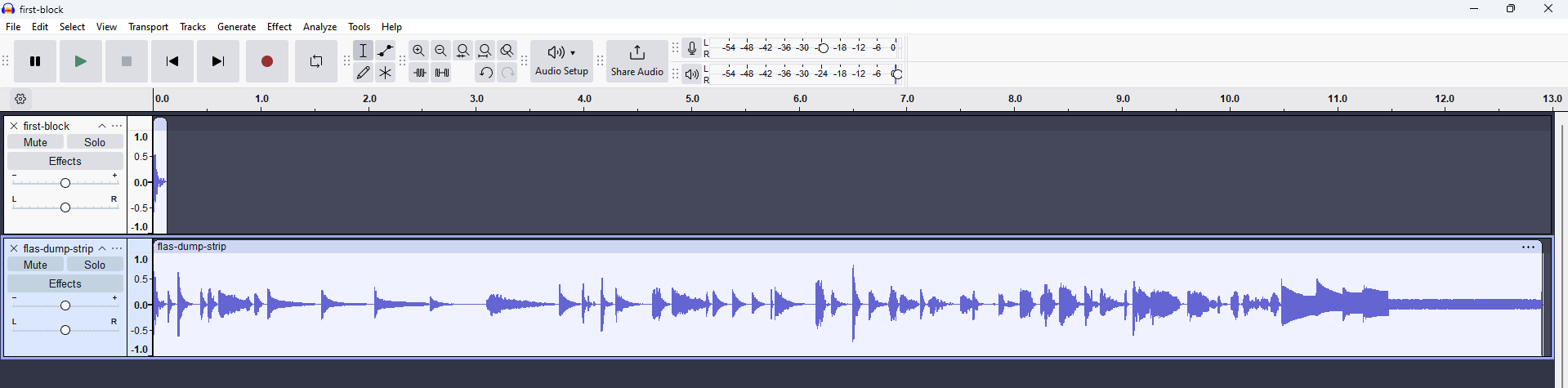The height and width of the screenshot is (388, 1568).
Task: Click the record meter microphone icon
Action: pos(692,48)
